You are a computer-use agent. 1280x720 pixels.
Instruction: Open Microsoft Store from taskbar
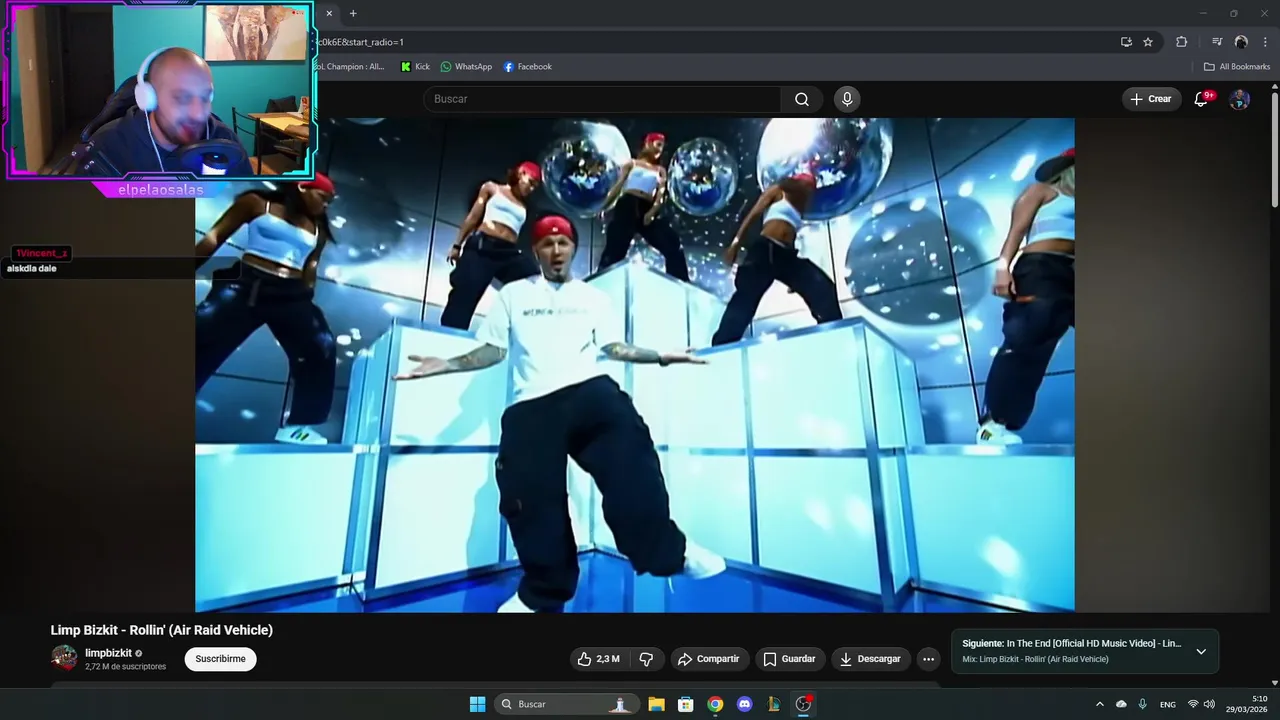(x=686, y=704)
